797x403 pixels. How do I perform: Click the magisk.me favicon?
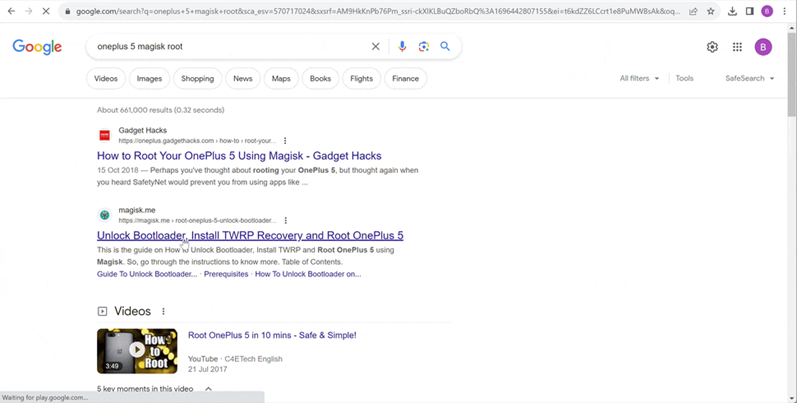tap(105, 215)
